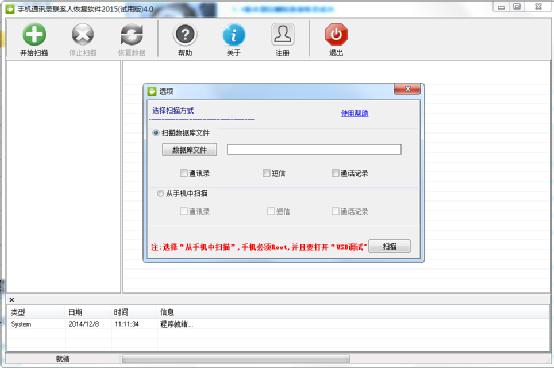Tick 通话记录 checkbox under database file scan

pyautogui.click(x=335, y=173)
